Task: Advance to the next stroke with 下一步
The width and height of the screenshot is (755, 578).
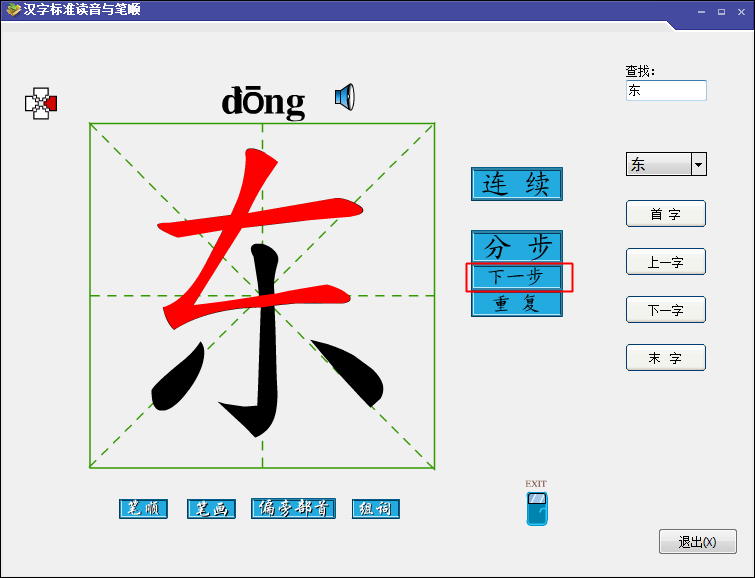Action: click(x=517, y=277)
